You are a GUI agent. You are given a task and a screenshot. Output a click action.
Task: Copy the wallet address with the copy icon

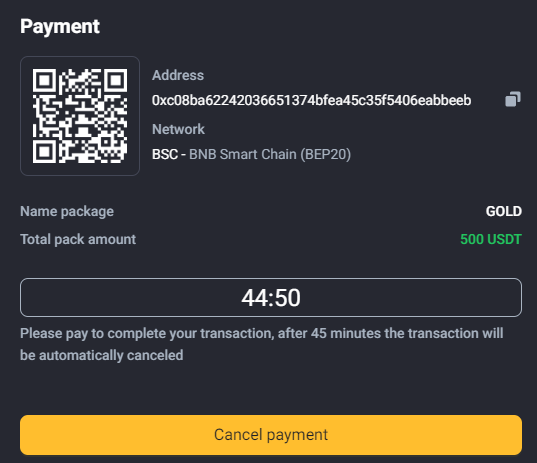pos(513,99)
